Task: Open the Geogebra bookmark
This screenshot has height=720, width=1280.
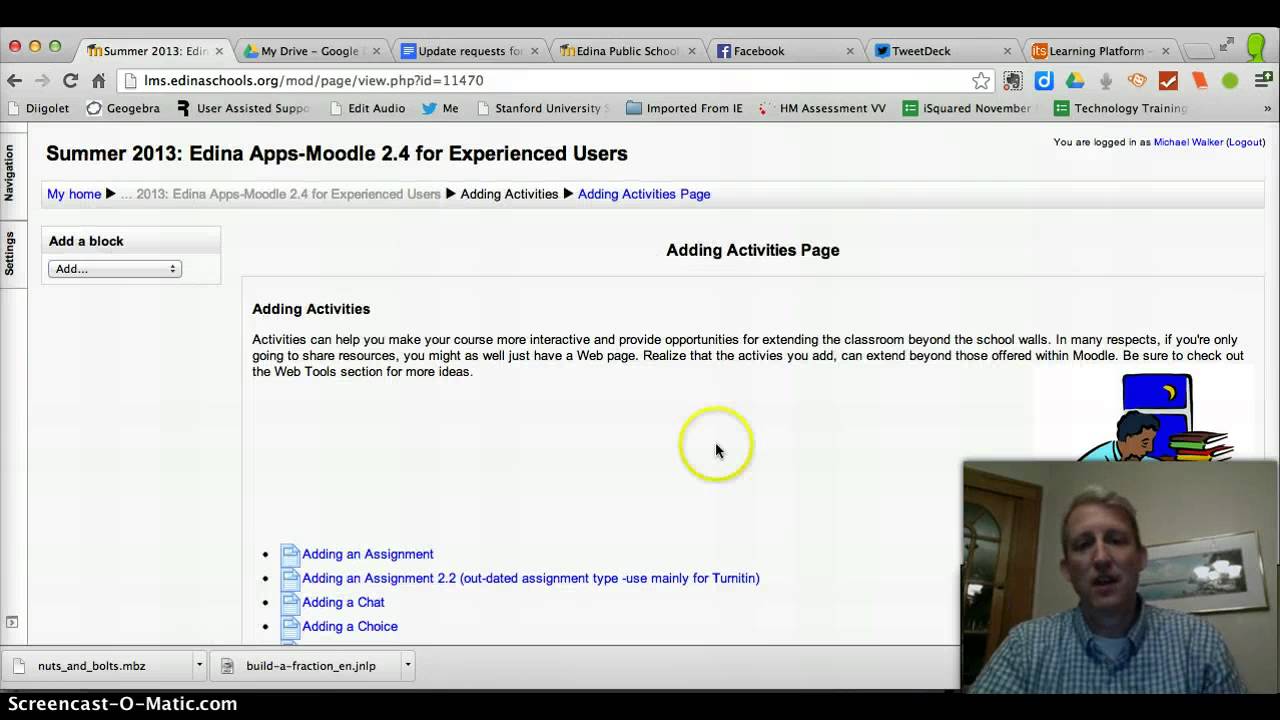Action: [x=123, y=108]
